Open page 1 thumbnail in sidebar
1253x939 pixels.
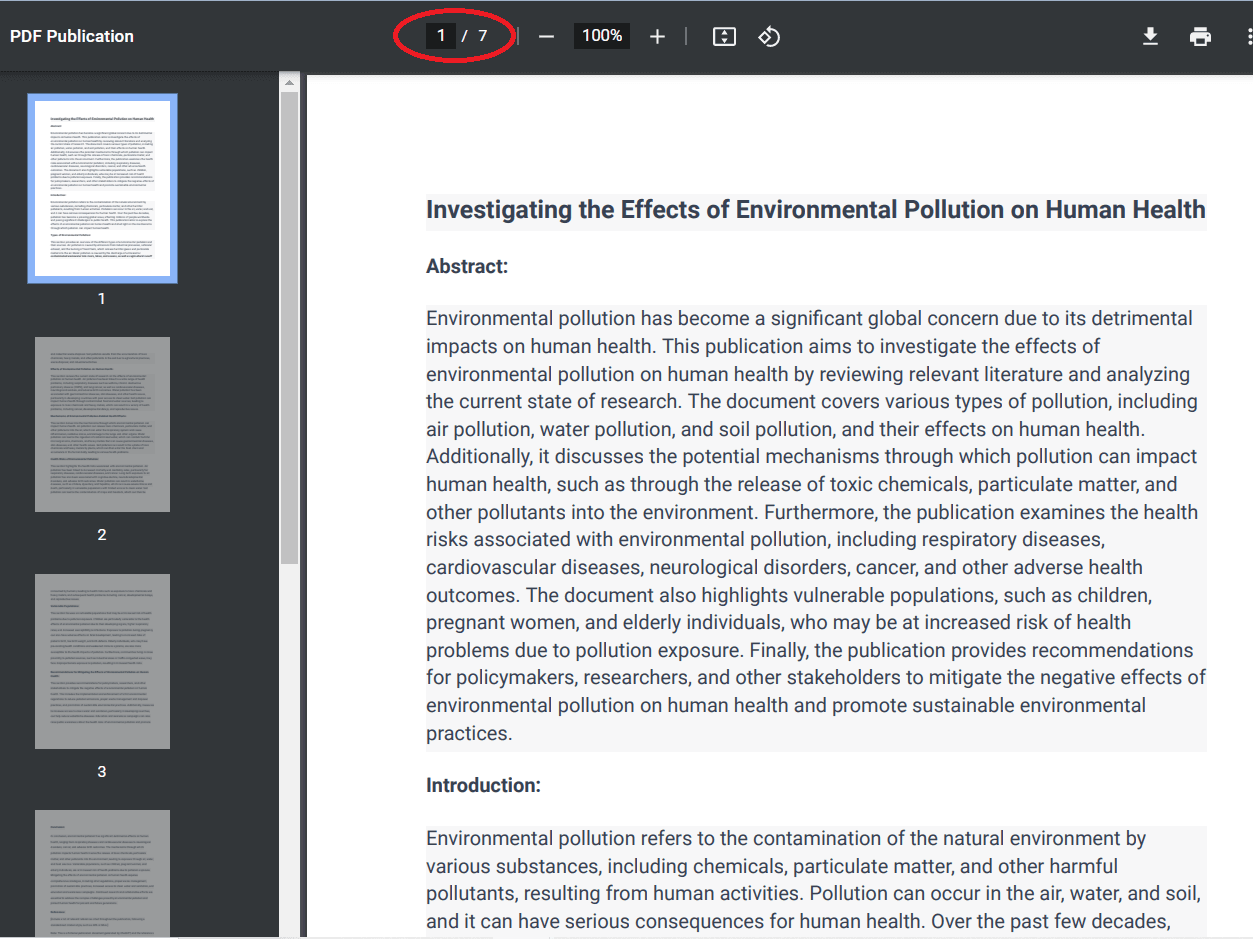tap(102, 188)
